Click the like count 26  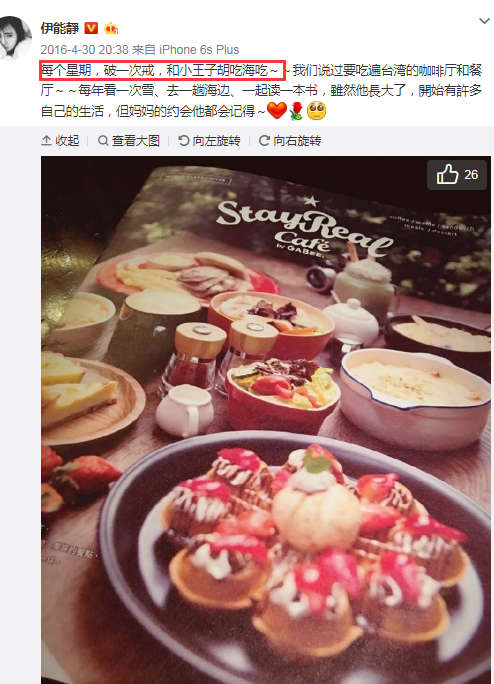[x=471, y=174]
